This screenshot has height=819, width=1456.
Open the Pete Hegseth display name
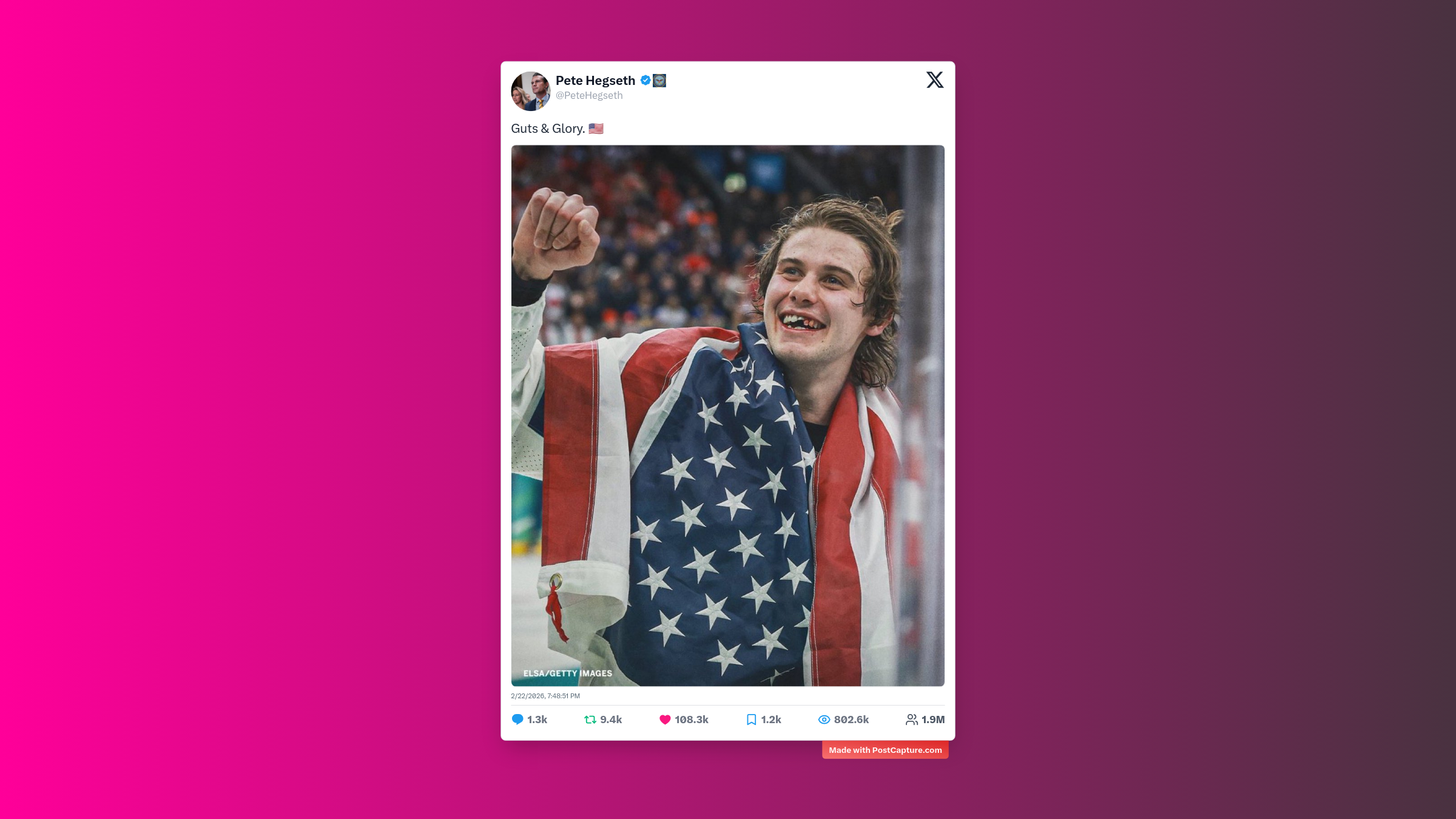(595, 81)
